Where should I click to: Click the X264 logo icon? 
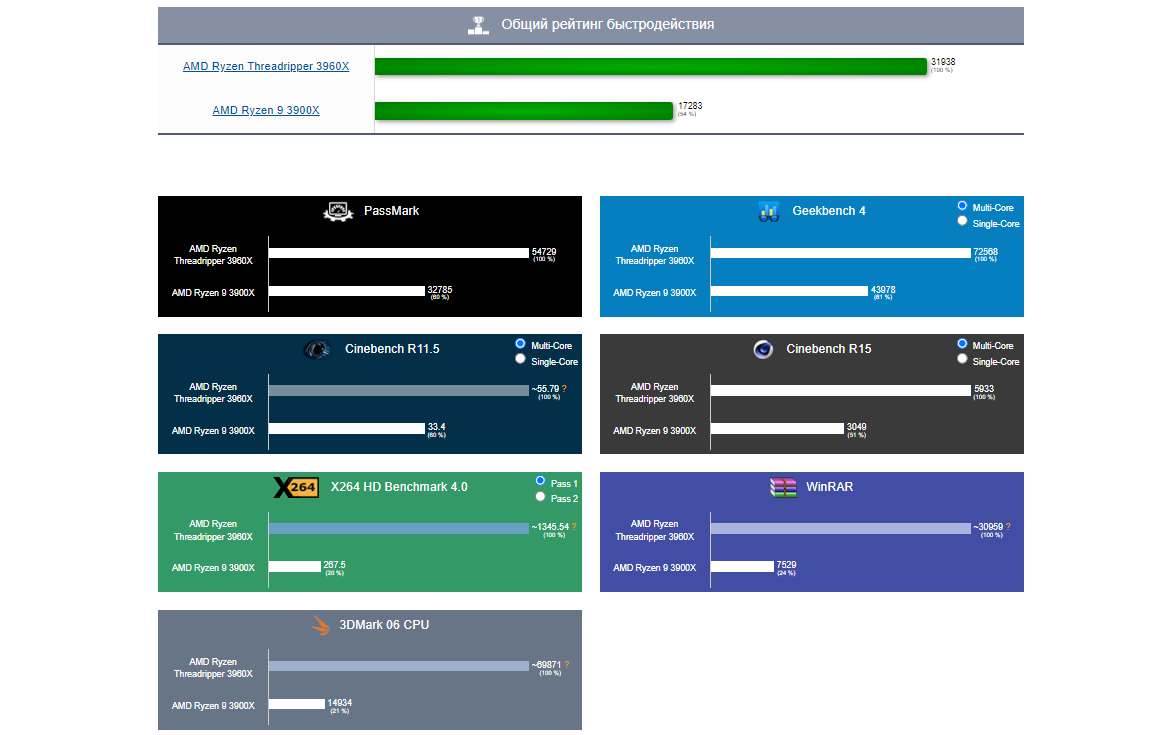click(296, 488)
